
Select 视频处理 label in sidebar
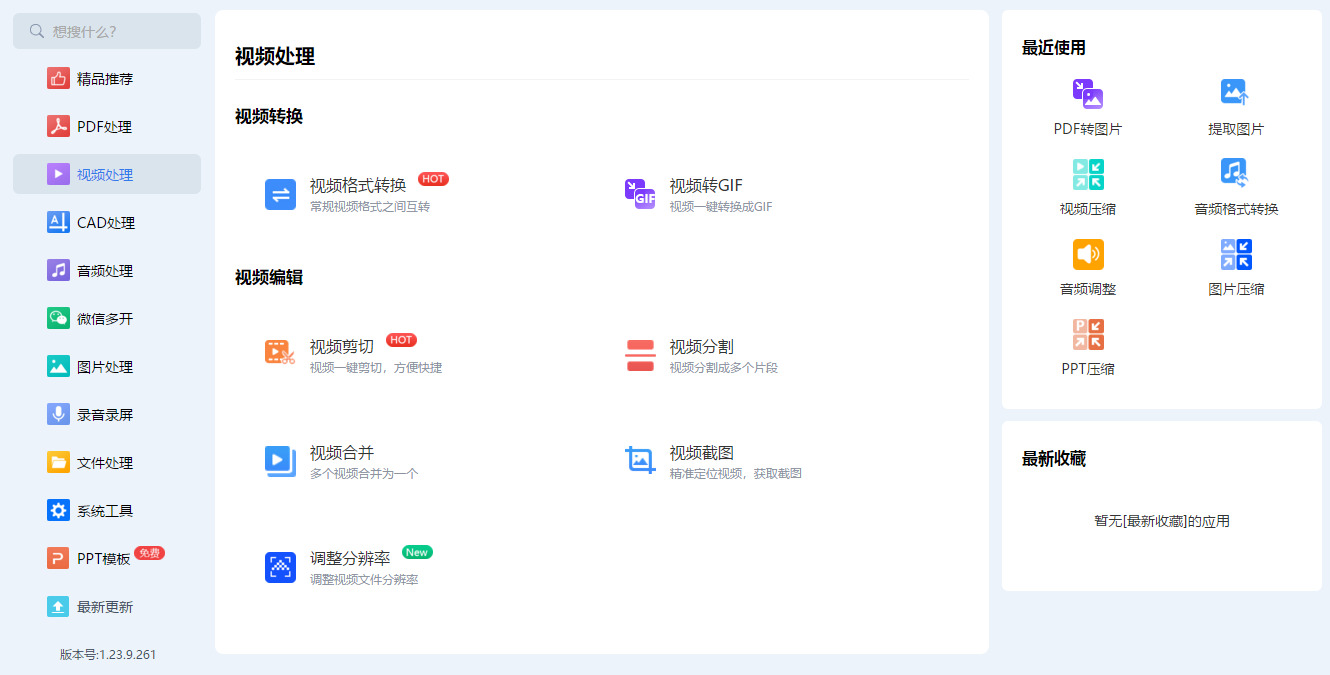(105, 175)
